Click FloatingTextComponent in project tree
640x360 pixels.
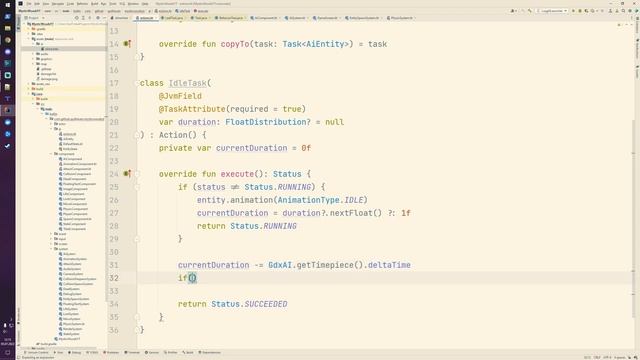[79, 184]
